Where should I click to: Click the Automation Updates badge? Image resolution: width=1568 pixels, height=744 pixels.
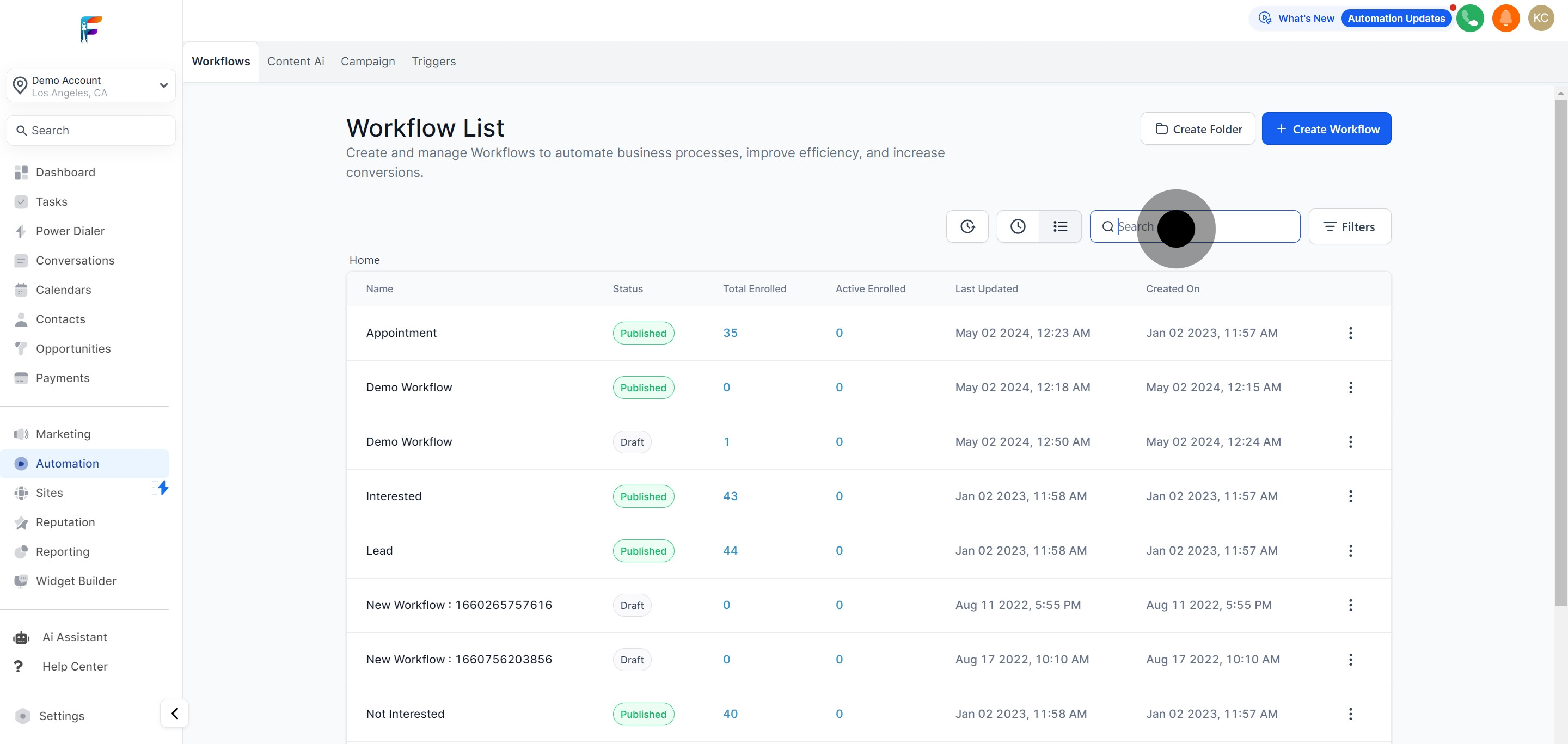coord(1396,19)
